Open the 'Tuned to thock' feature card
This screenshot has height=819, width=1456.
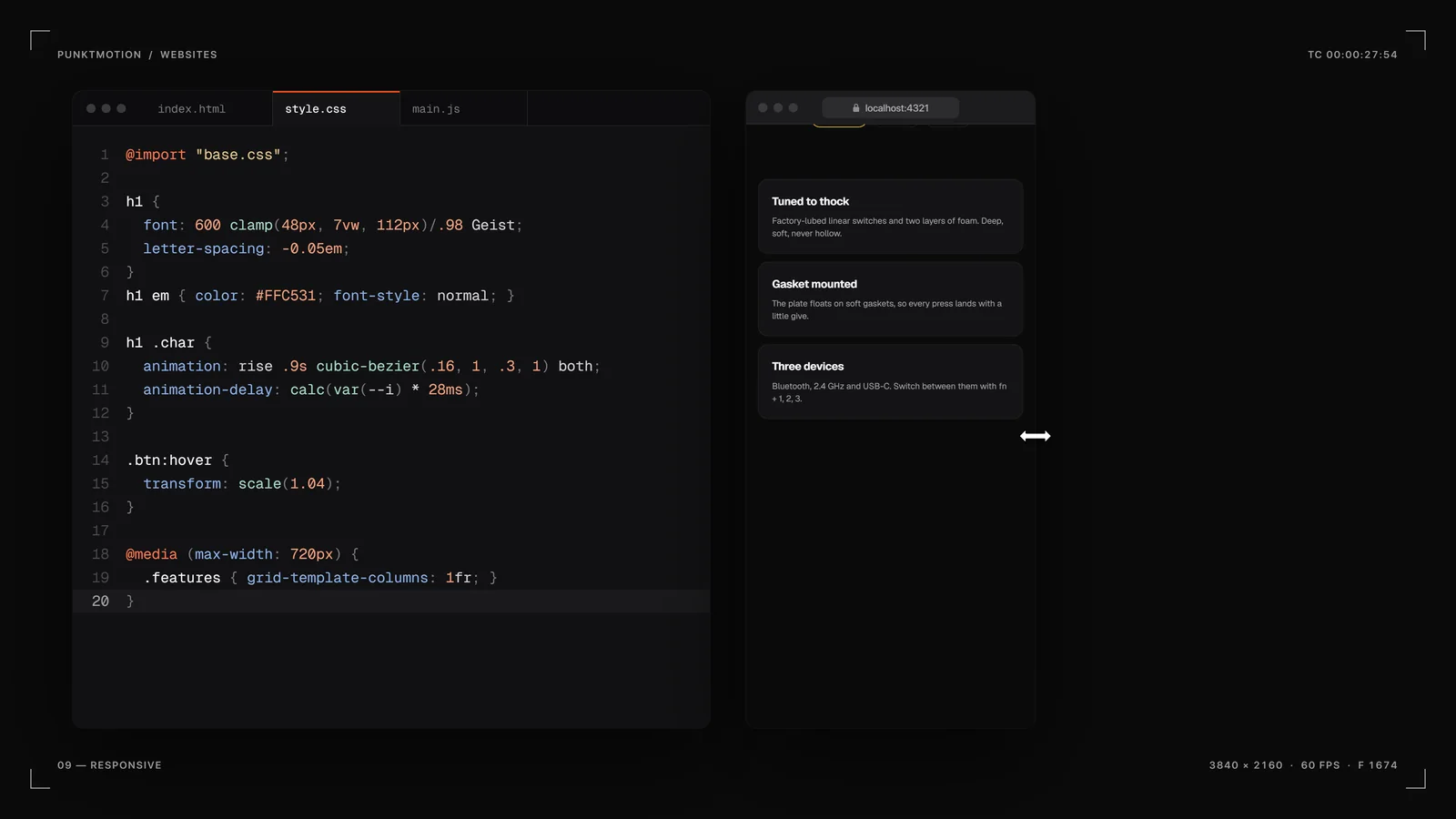coord(890,217)
